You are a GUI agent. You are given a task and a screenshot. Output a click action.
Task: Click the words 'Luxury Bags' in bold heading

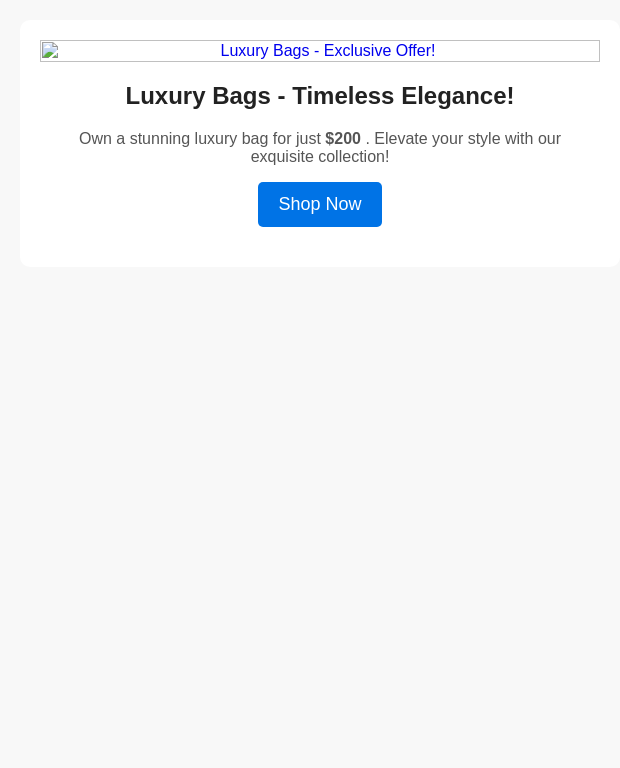pos(198,96)
